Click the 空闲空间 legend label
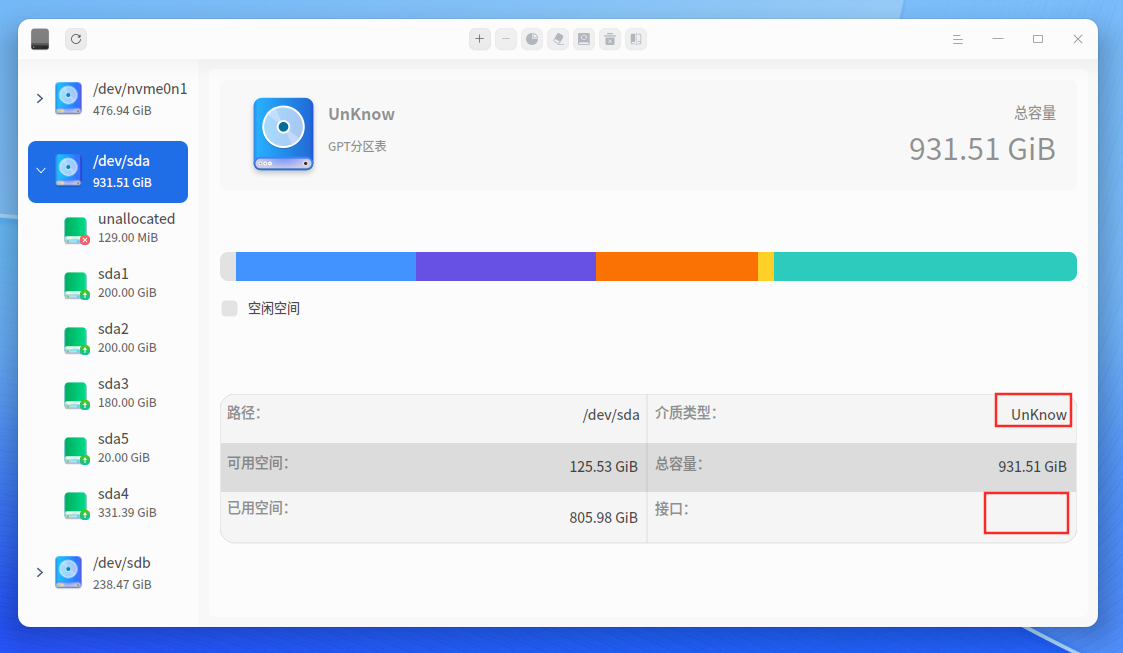Screen dimensions: 1123x653 point(274,309)
